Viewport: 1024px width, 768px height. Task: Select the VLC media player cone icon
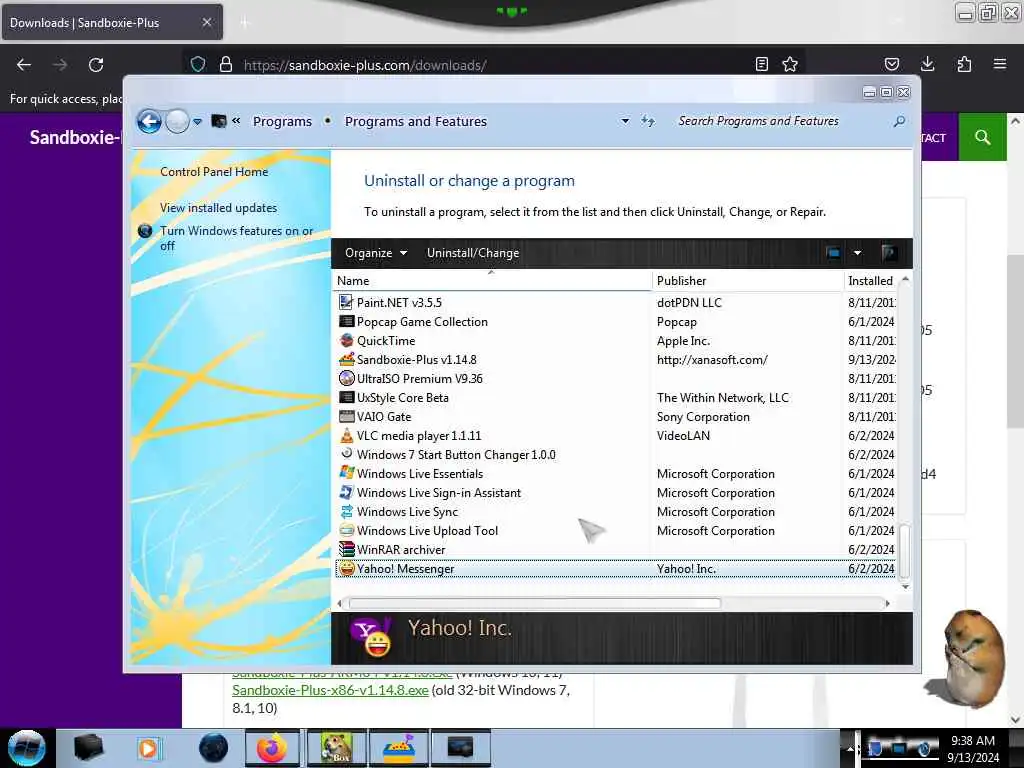coord(346,435)
